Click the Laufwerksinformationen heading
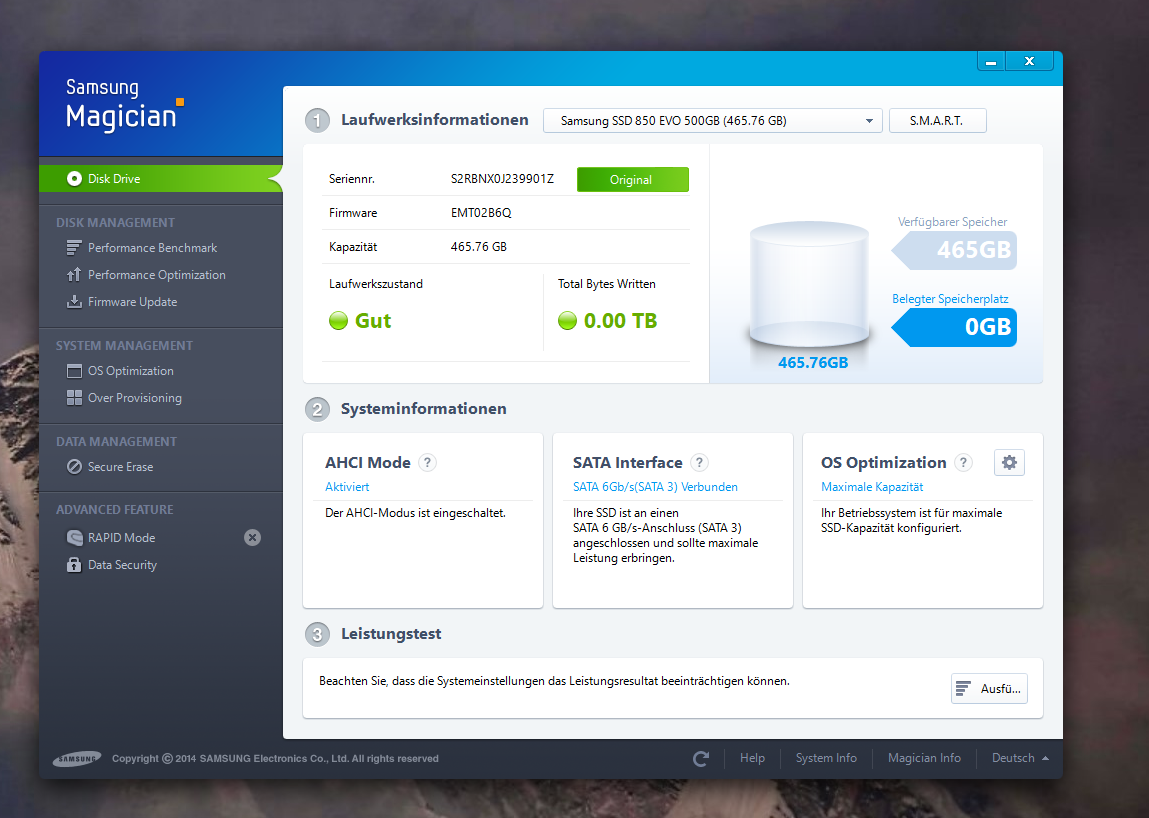Image resolution: width=1149 pixels, height=818 pixels. (x=435, y=119)
